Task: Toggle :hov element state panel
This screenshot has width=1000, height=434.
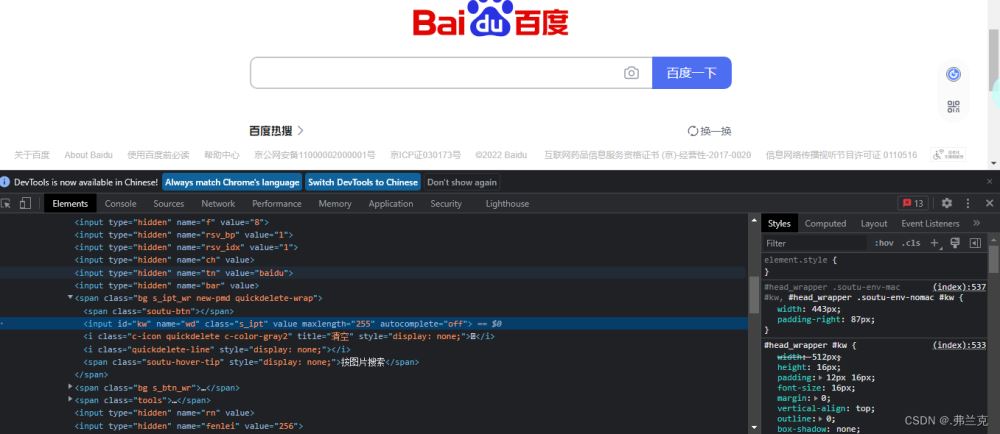Action: (x=884, y=243)
